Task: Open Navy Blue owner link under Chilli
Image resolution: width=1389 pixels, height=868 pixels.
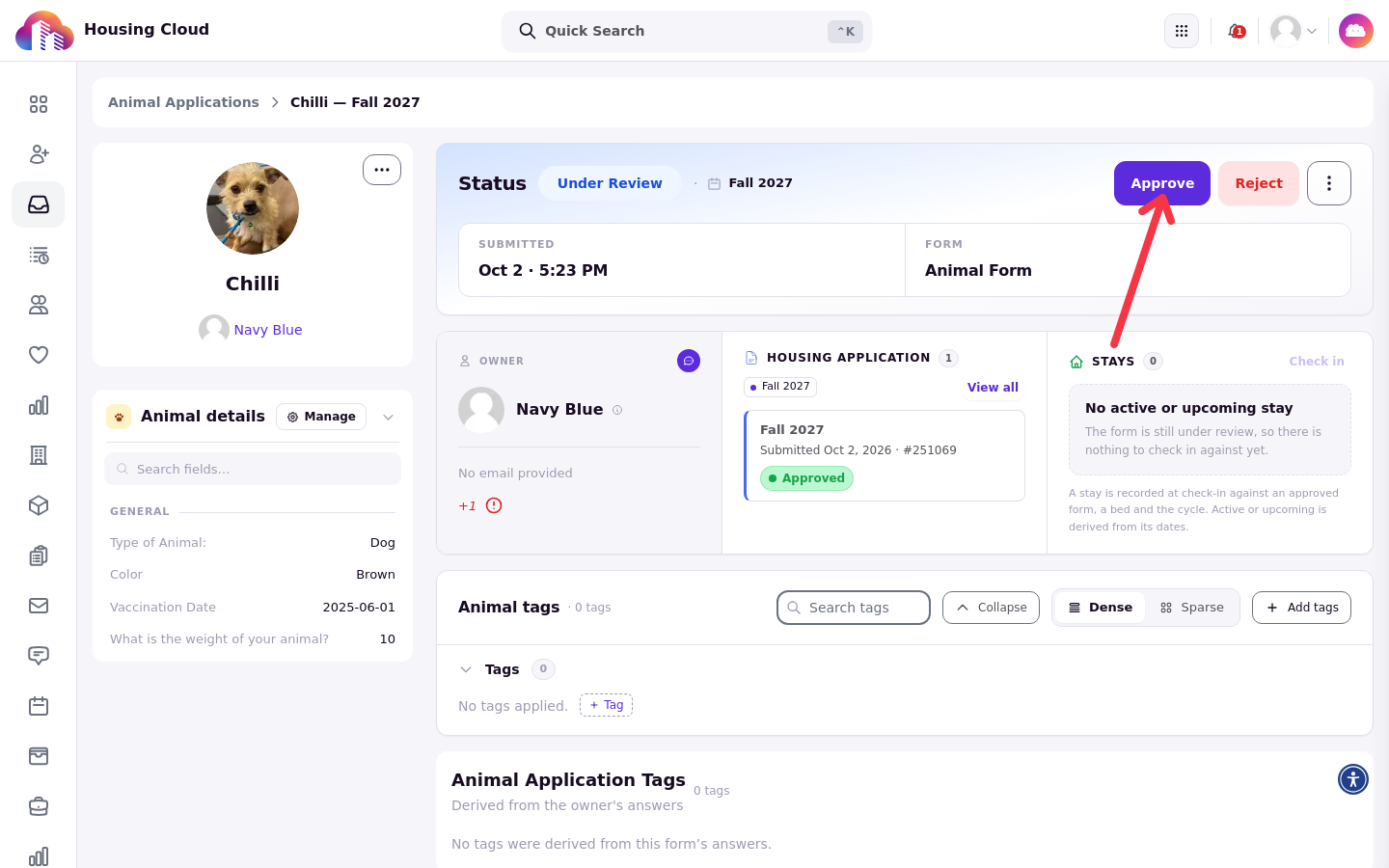Action: (x=267, y=330)
